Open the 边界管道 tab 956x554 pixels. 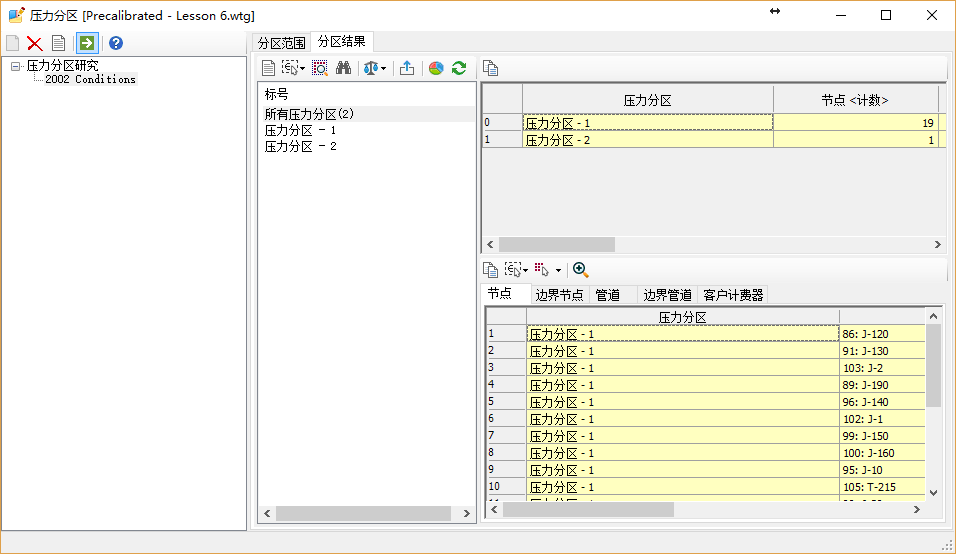667,295
